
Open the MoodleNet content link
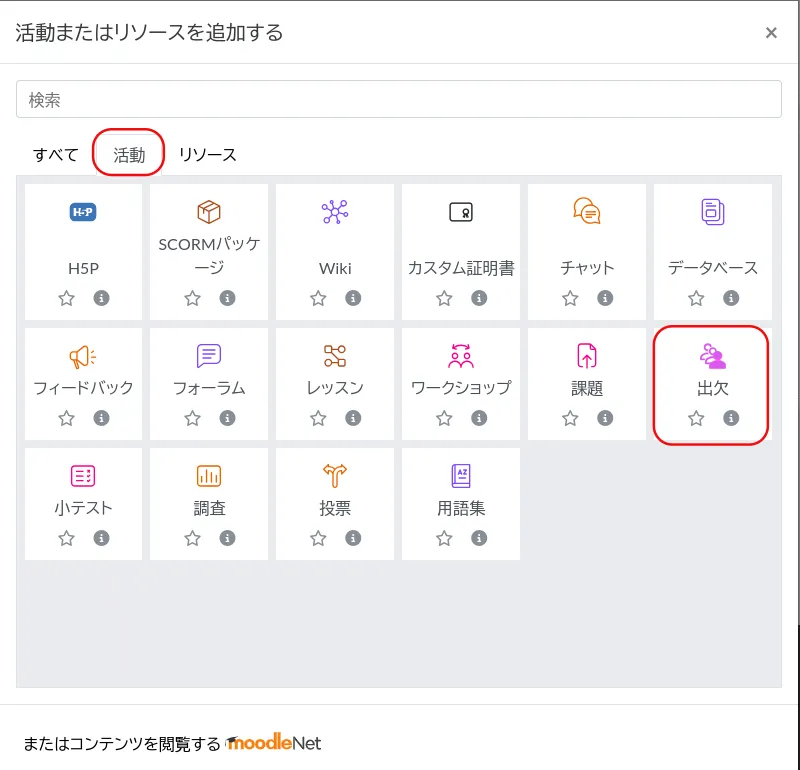tap(273, 743)
